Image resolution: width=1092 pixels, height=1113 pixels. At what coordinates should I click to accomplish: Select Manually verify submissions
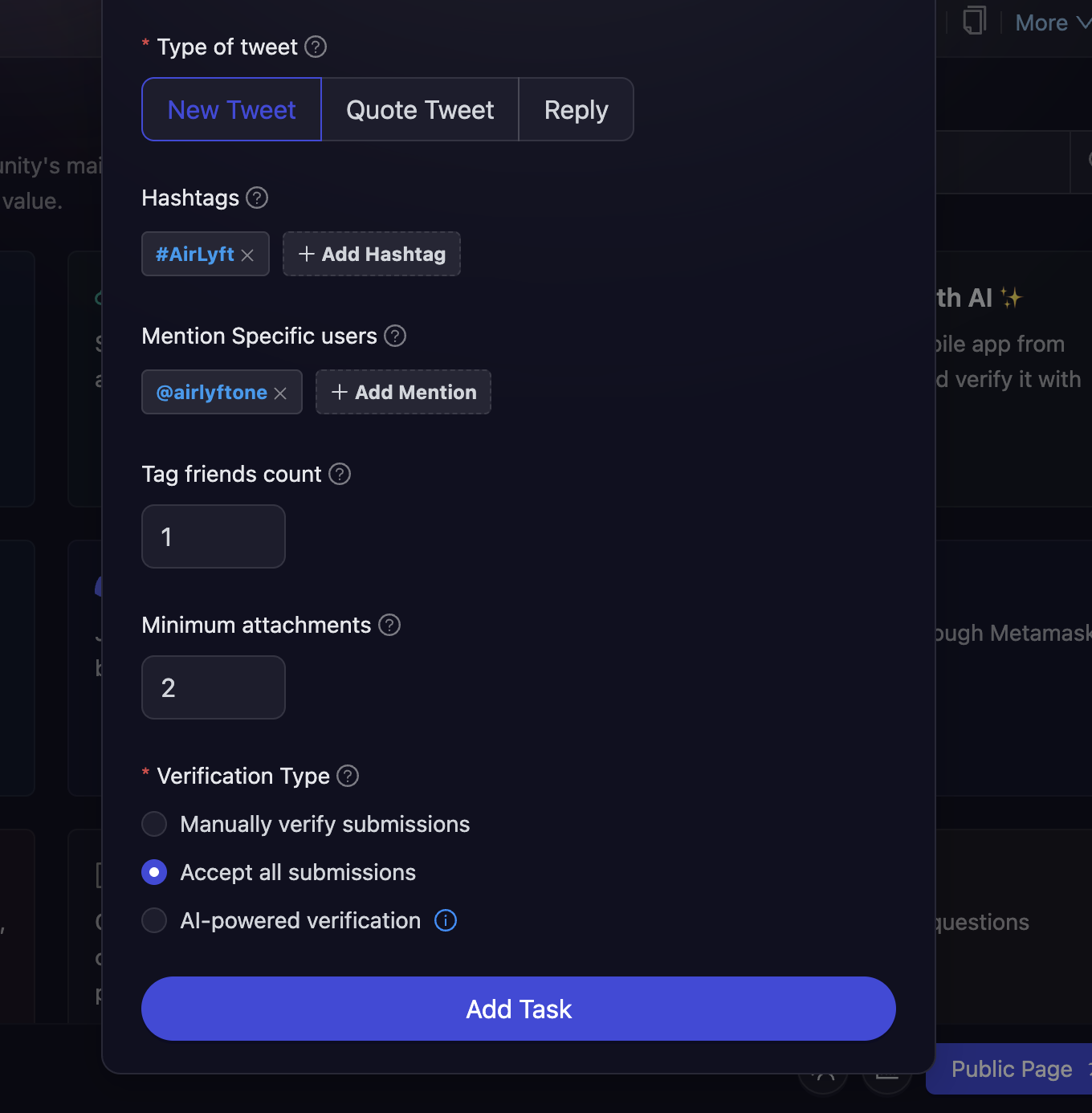click(x=154, y=824)
